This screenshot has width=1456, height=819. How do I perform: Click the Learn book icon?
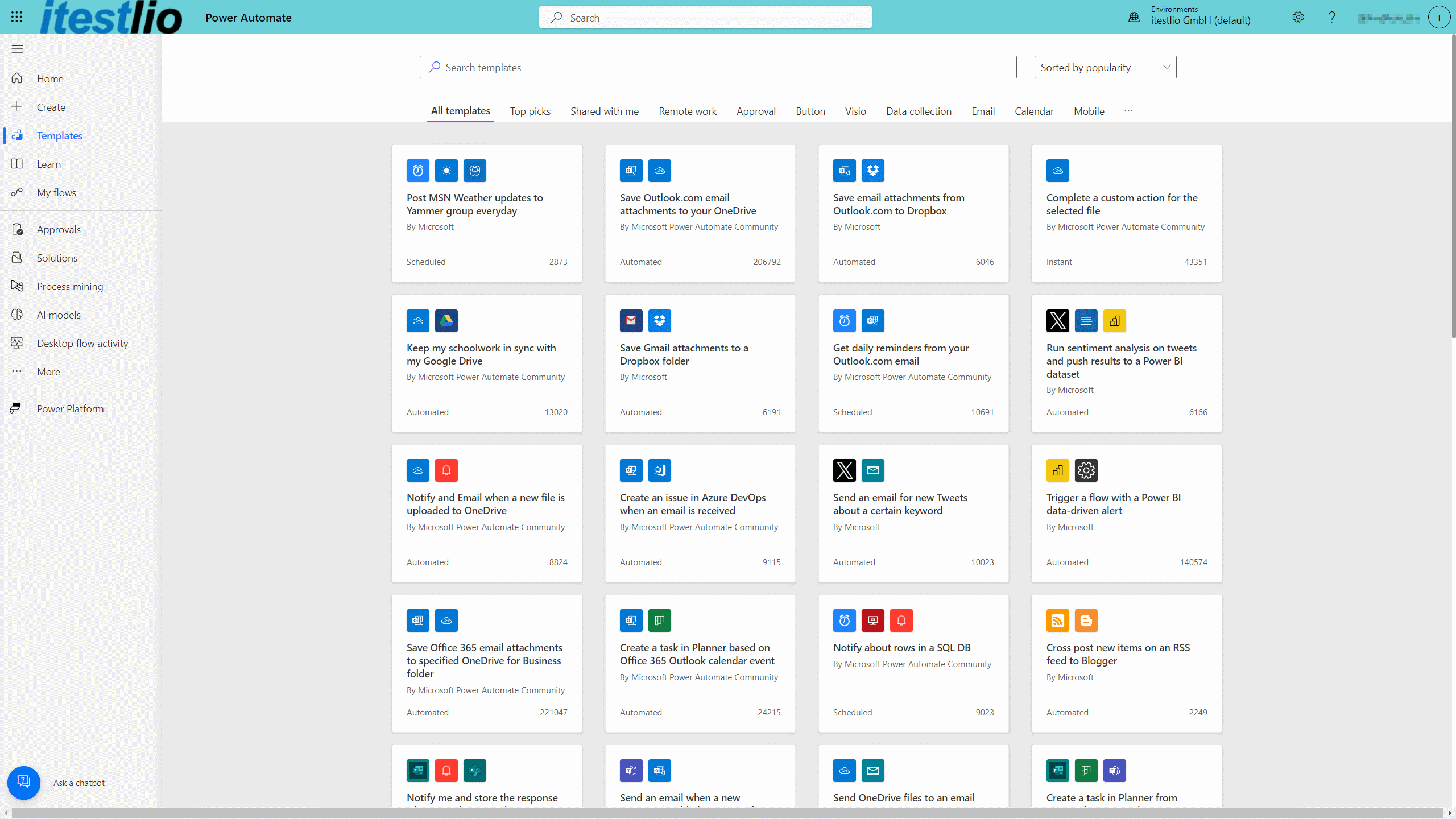pos(17,164)
